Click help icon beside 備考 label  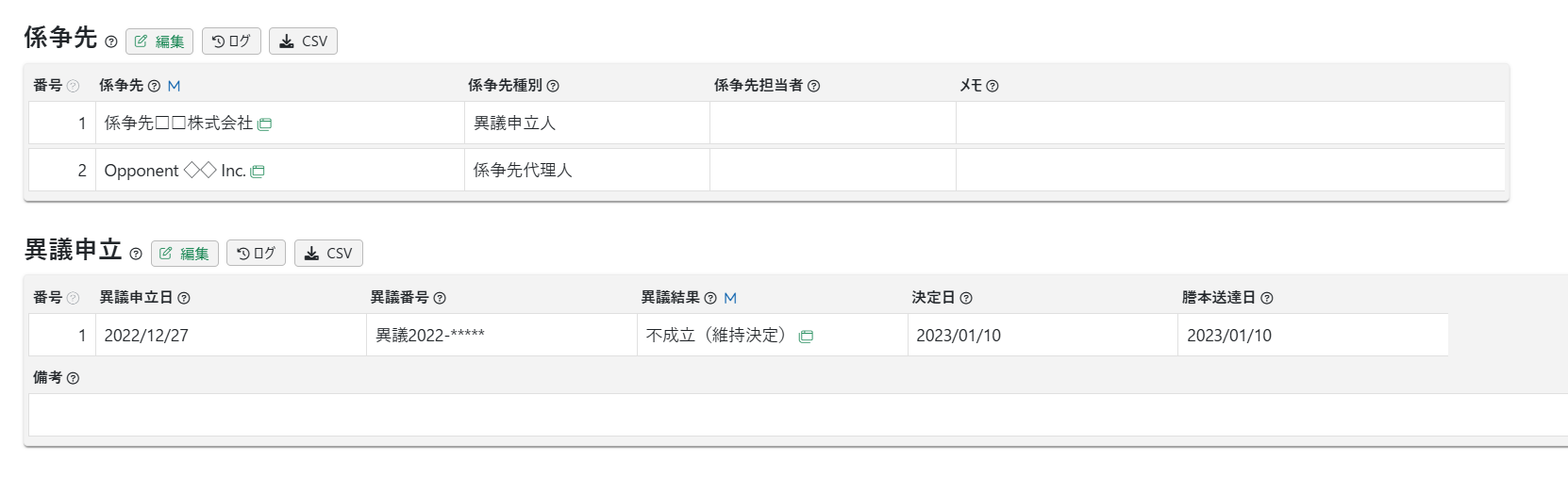tap(73, 378)
